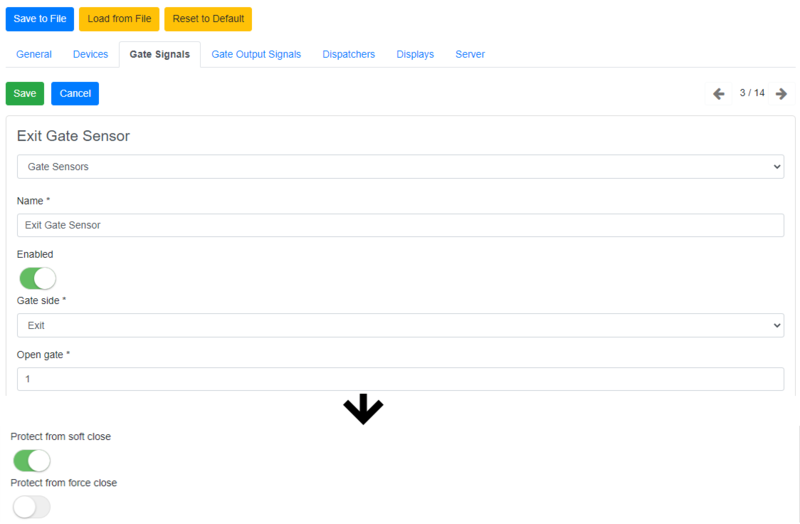Screen dimensions: 800x524
Task: Go to the next gate signal arrow
Action: [781, 94]
